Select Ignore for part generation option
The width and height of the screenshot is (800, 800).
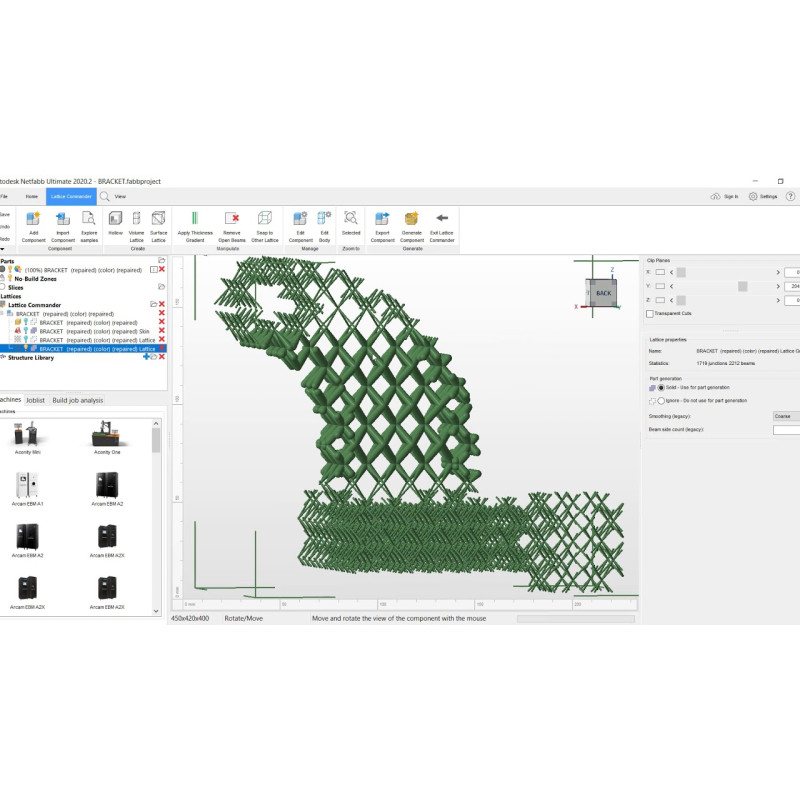[x=661, y=400]
